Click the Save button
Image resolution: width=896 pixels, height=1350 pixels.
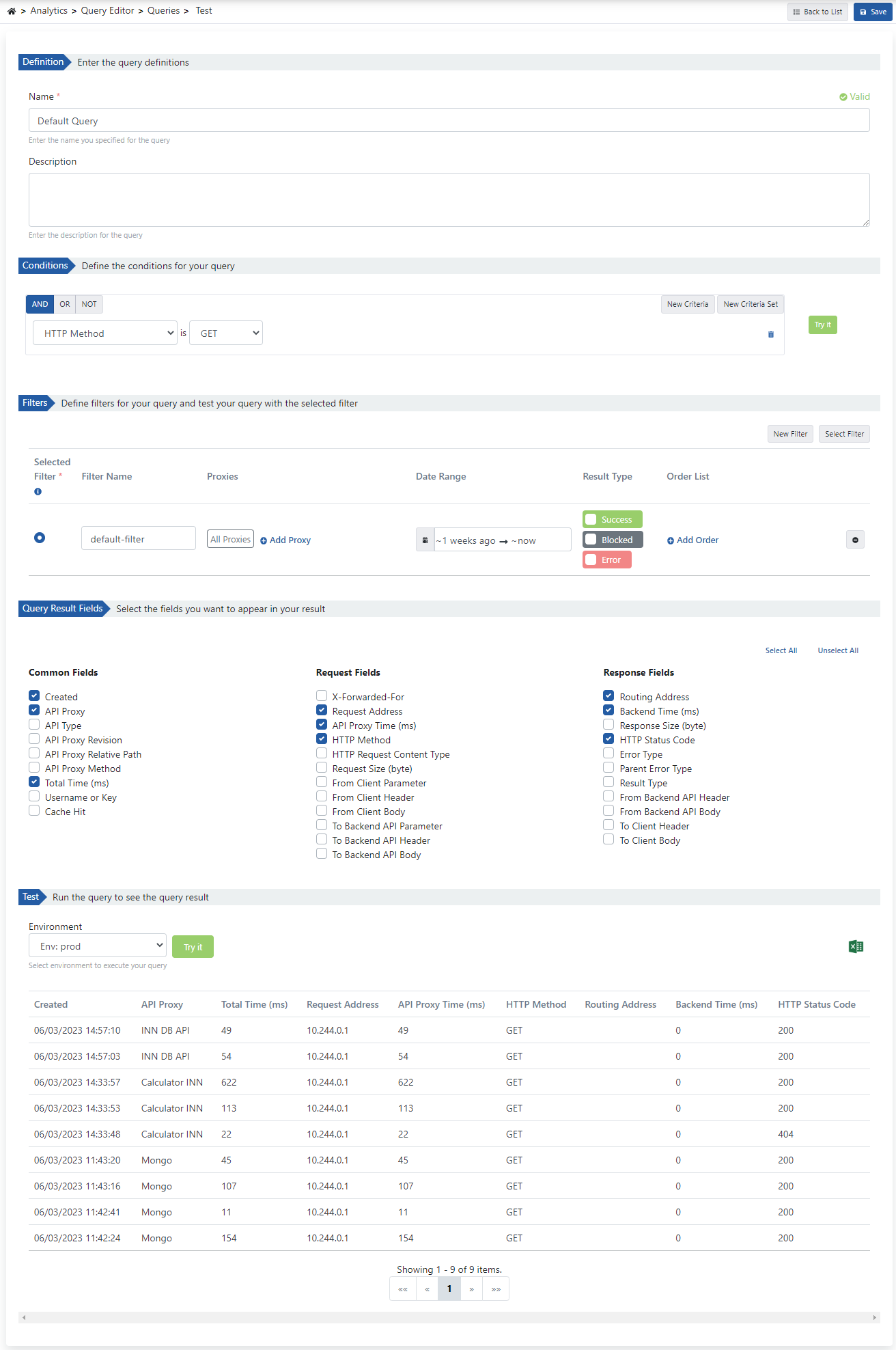[873, 12]
